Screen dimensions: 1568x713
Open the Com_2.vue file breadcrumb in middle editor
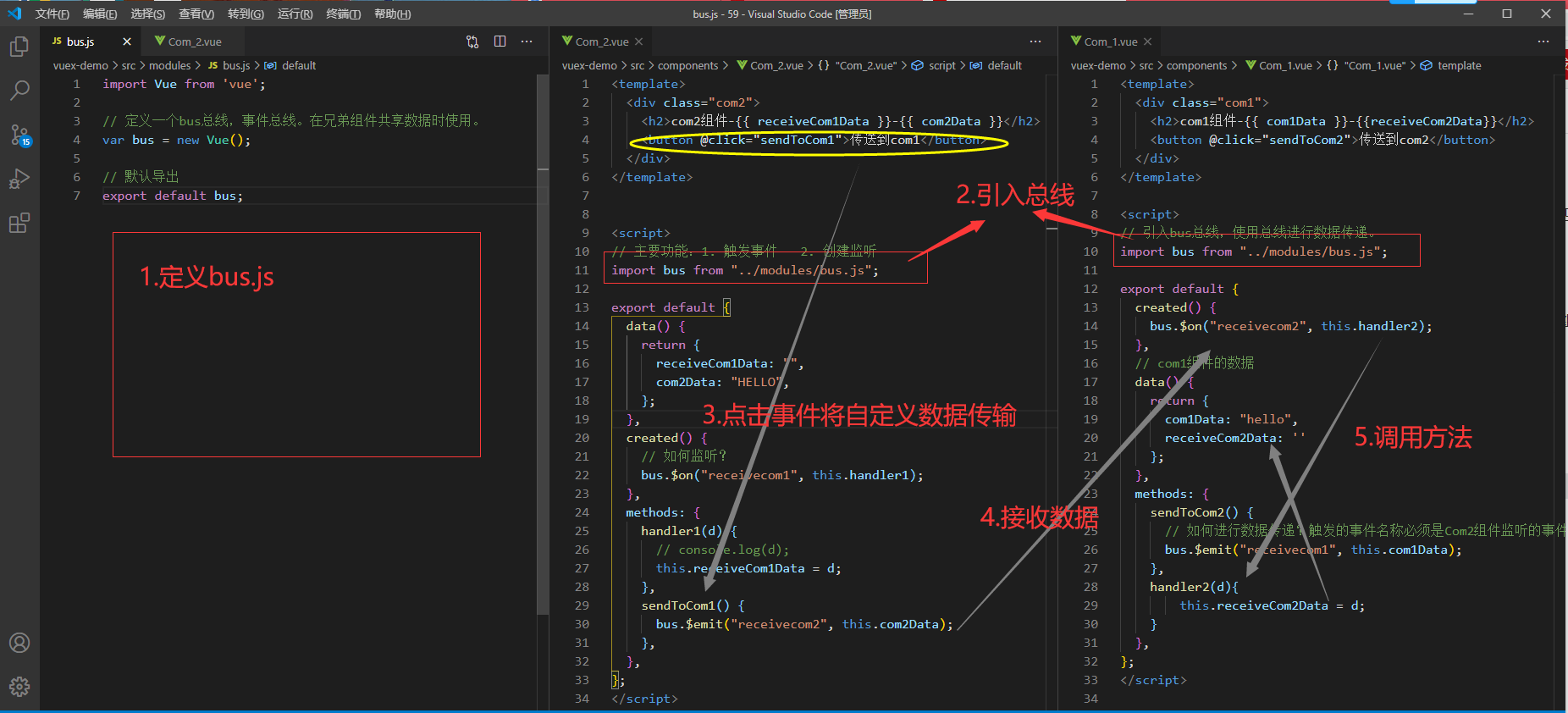coord(770,65)
